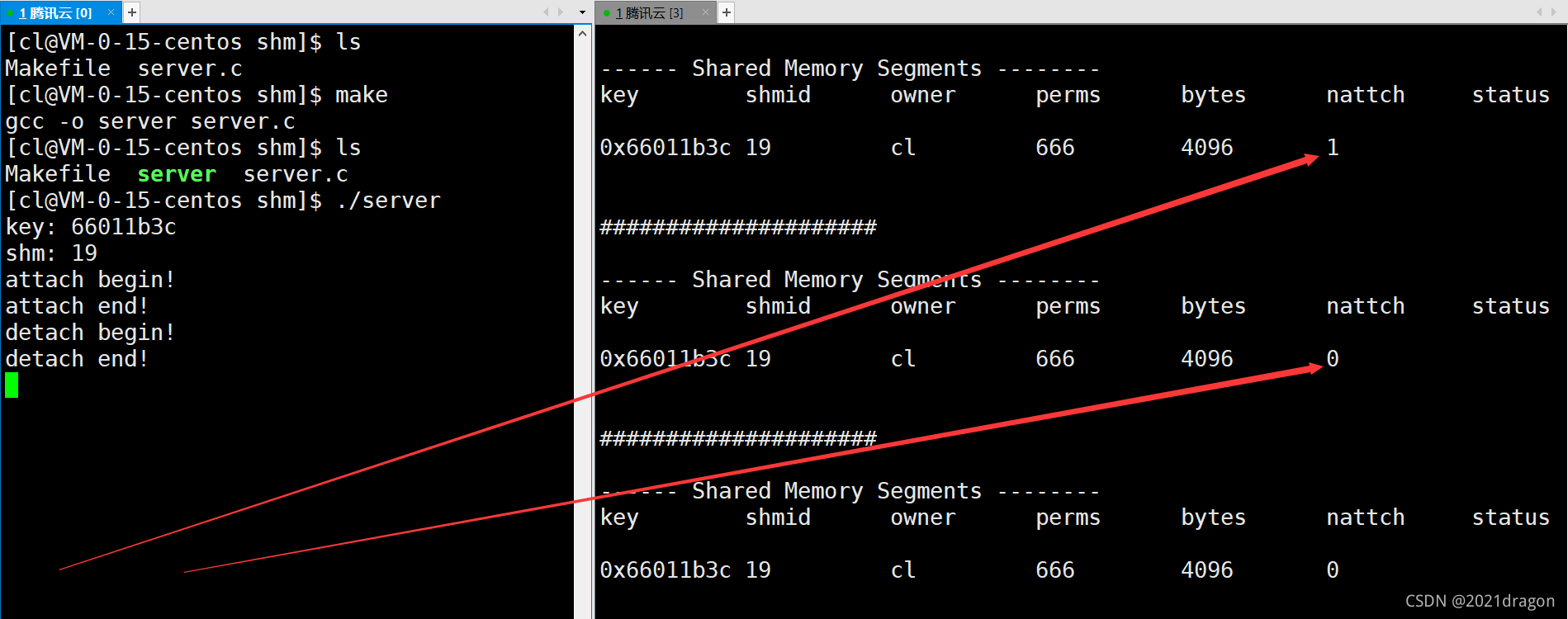Switch to the 腾讯云 [0] session tab
The image size is (1568, 619).
pos(56,12)
